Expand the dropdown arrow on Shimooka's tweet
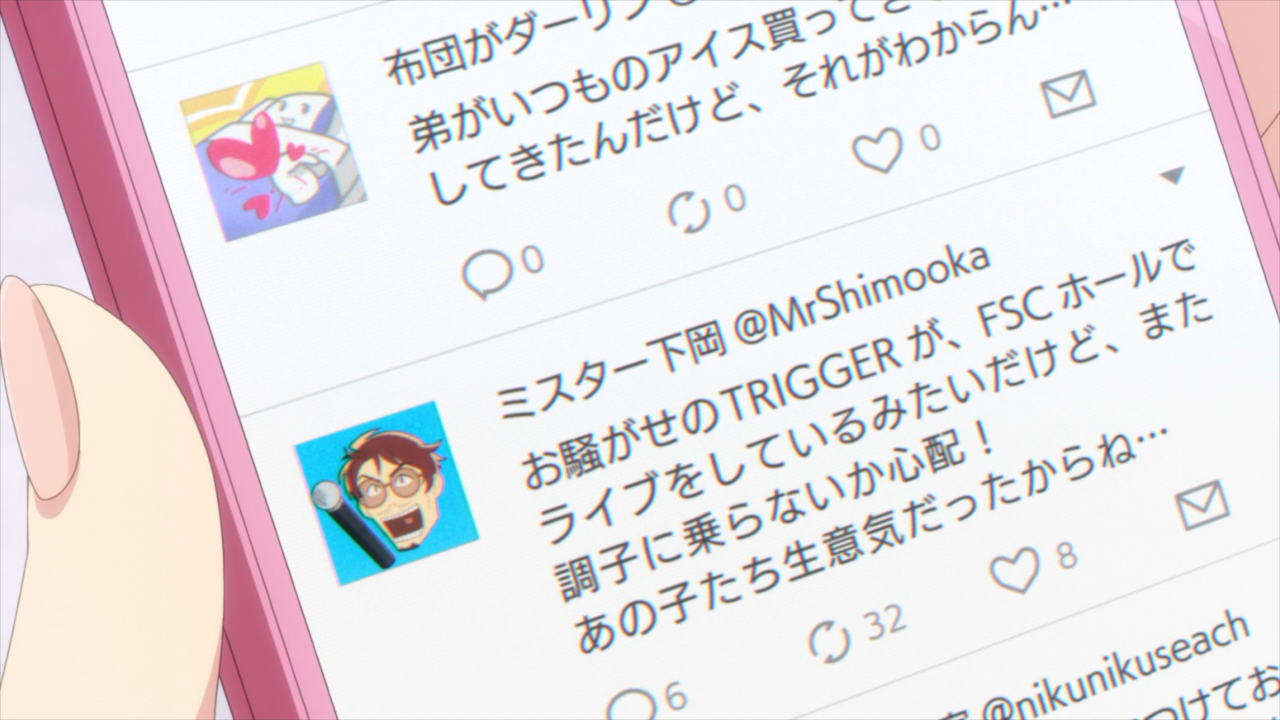Viewport: 1280px width, 720px height. coord(1173,176)
